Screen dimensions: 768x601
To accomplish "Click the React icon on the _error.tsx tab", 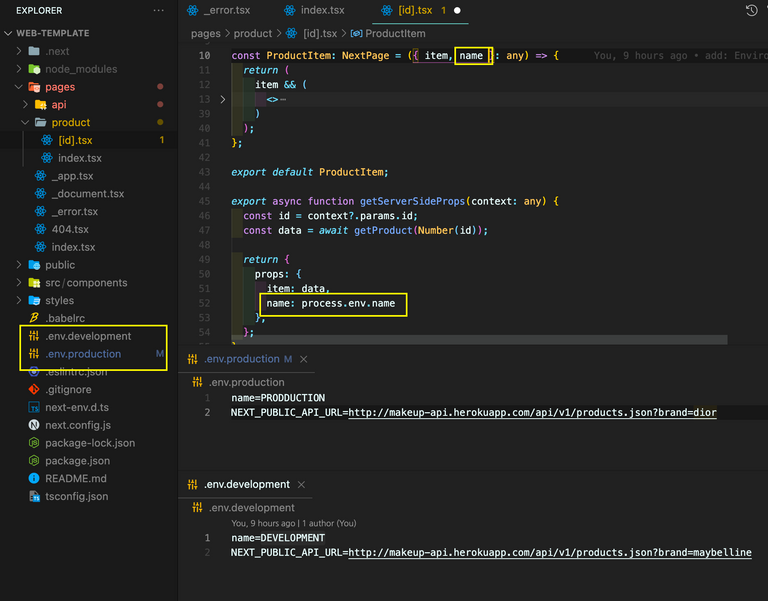I will click(193, 10).
